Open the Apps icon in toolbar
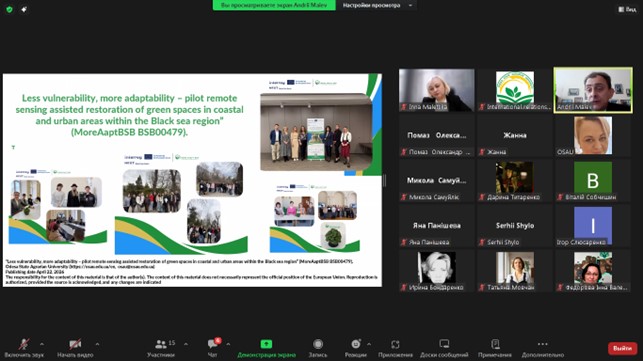 click(395, 344)
